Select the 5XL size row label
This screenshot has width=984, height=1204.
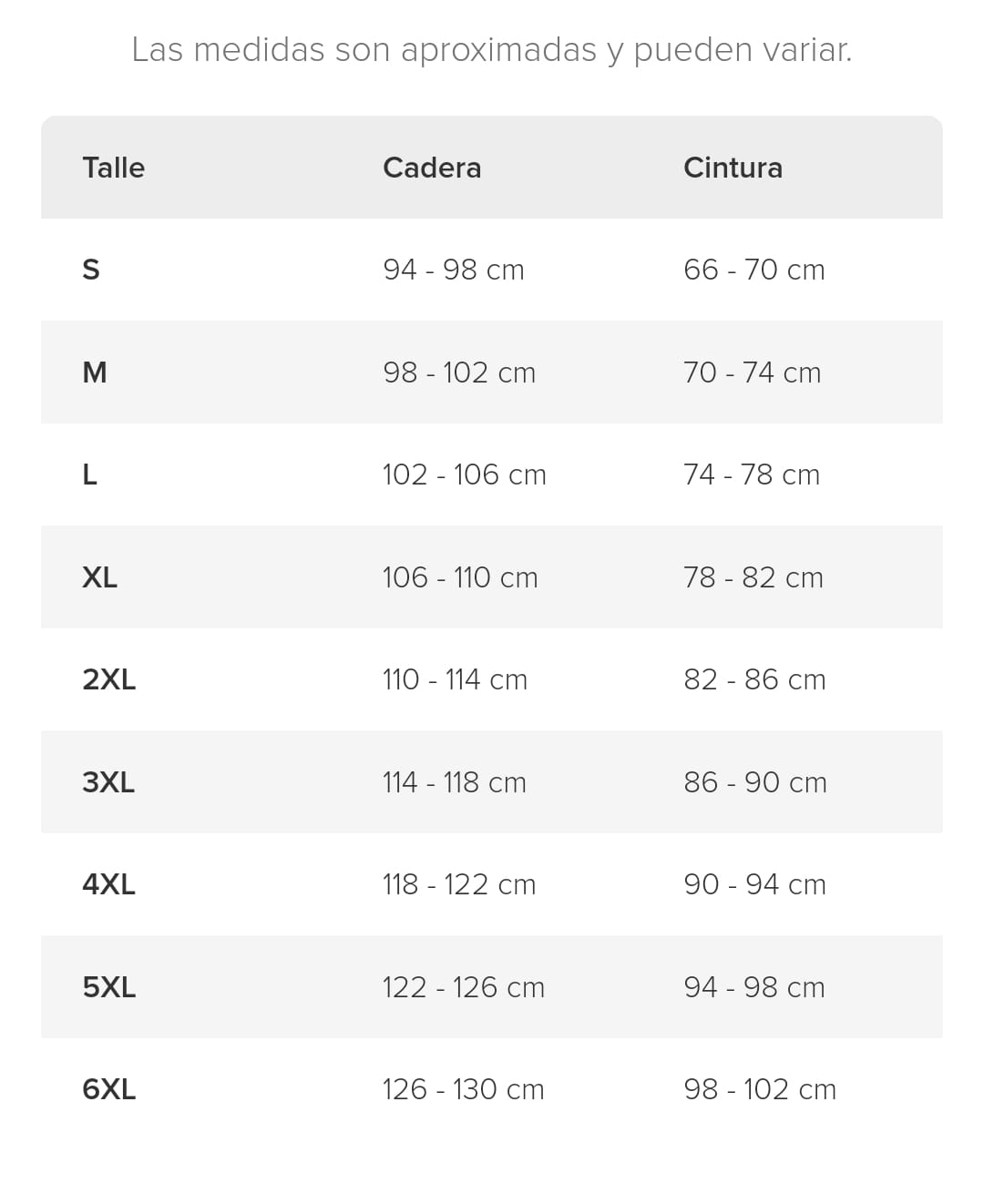click(x=108, y=987)
